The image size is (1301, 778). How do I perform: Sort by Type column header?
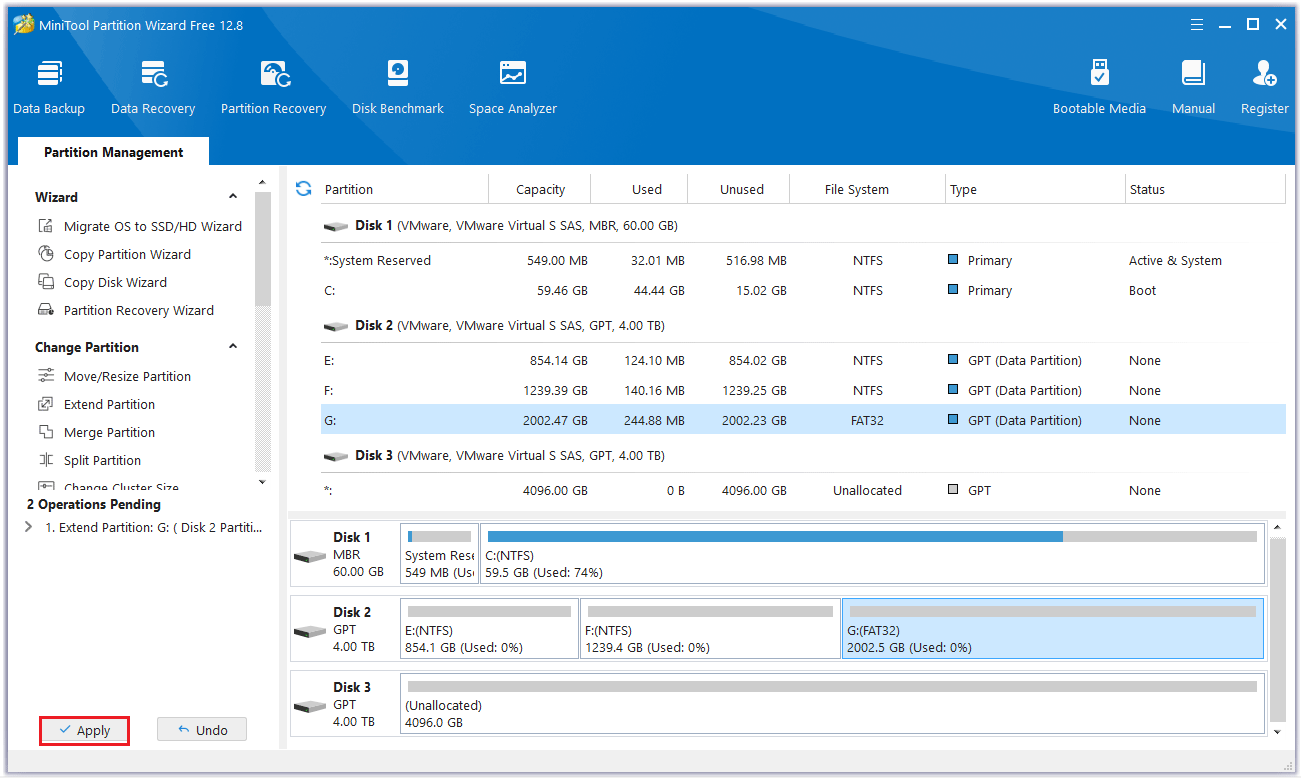pos(1035,189)
